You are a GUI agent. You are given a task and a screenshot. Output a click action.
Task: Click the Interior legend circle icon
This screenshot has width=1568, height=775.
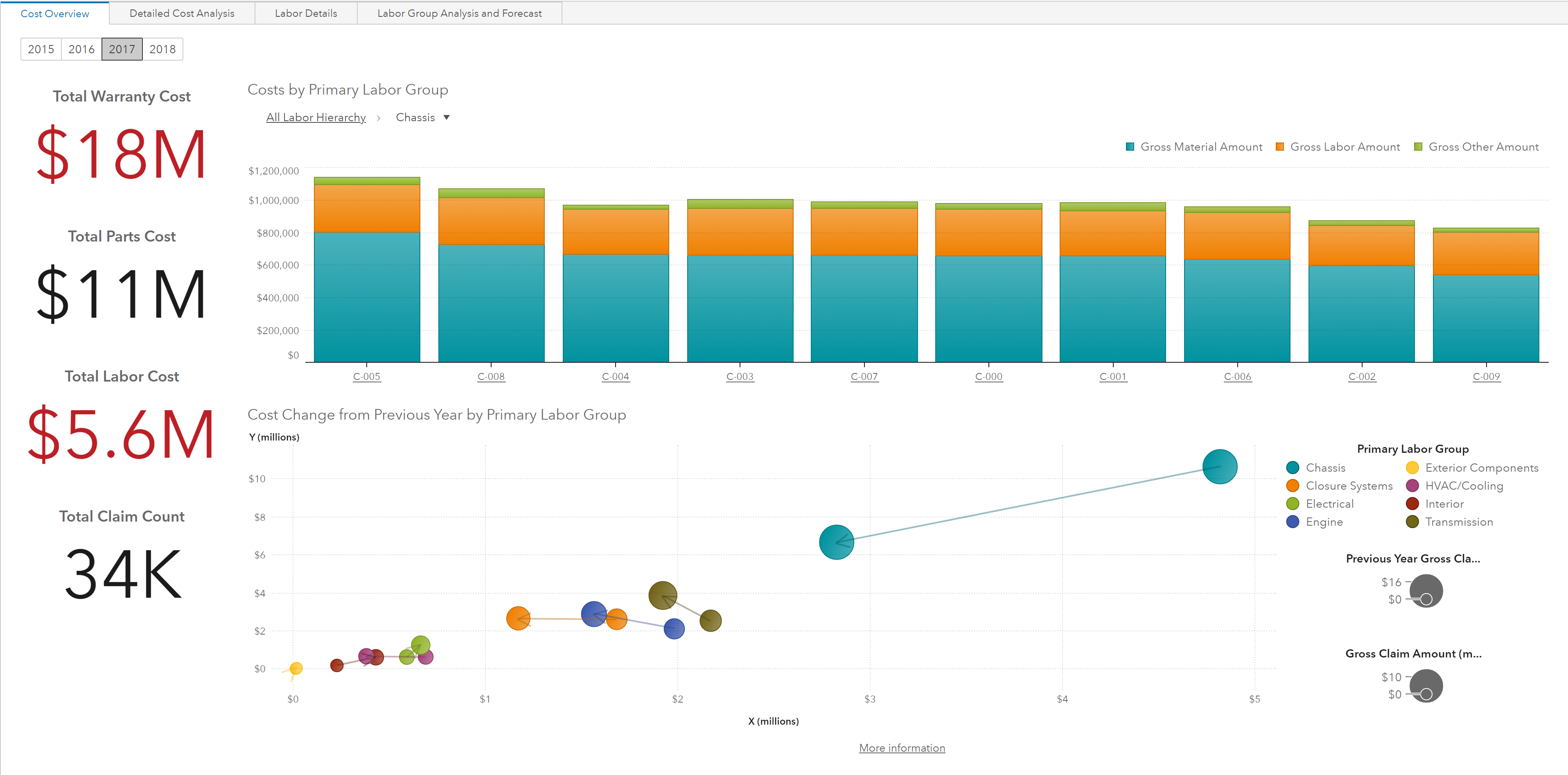point(1413,504)
